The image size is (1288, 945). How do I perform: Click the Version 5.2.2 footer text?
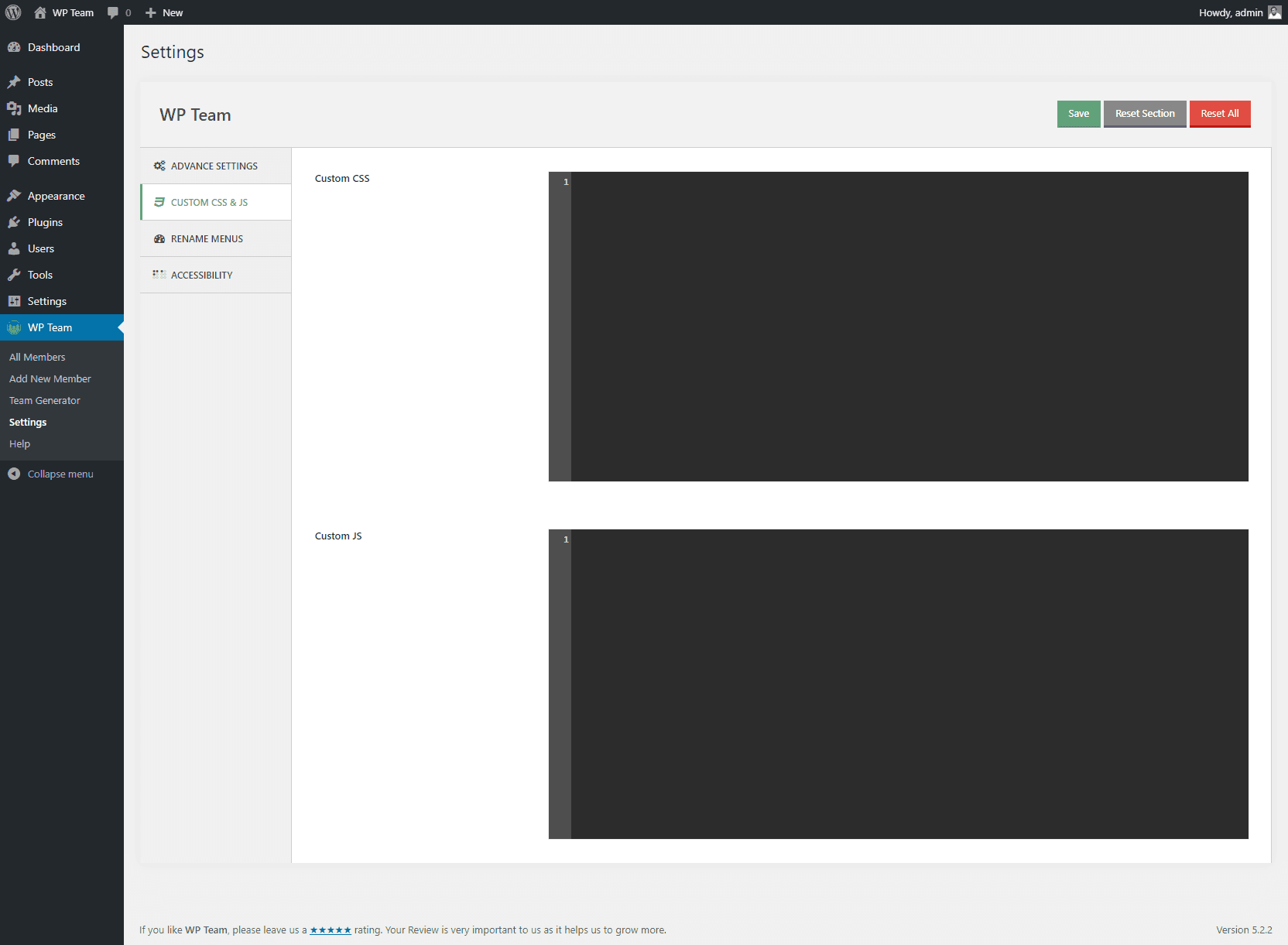1244,930
